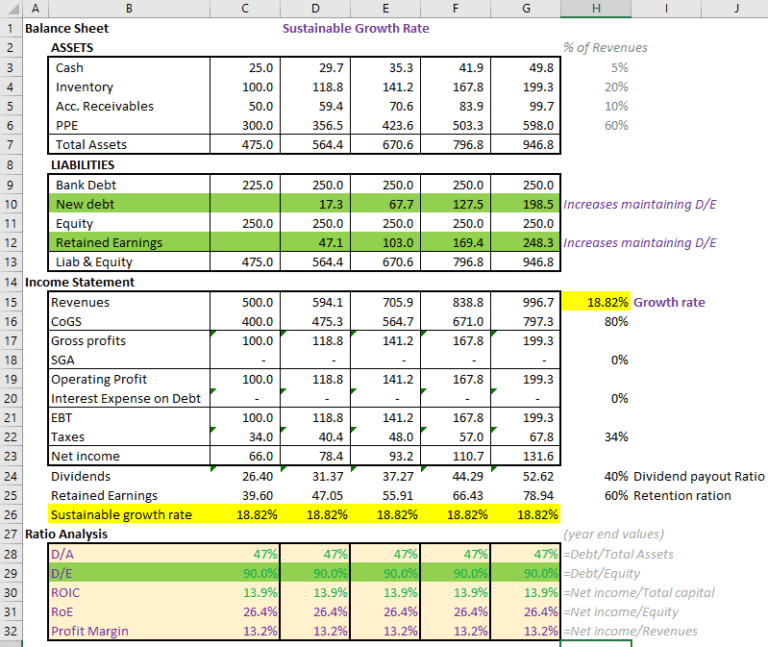Select column F header
This screenshot has height=647, width=768.
(456, 8)
